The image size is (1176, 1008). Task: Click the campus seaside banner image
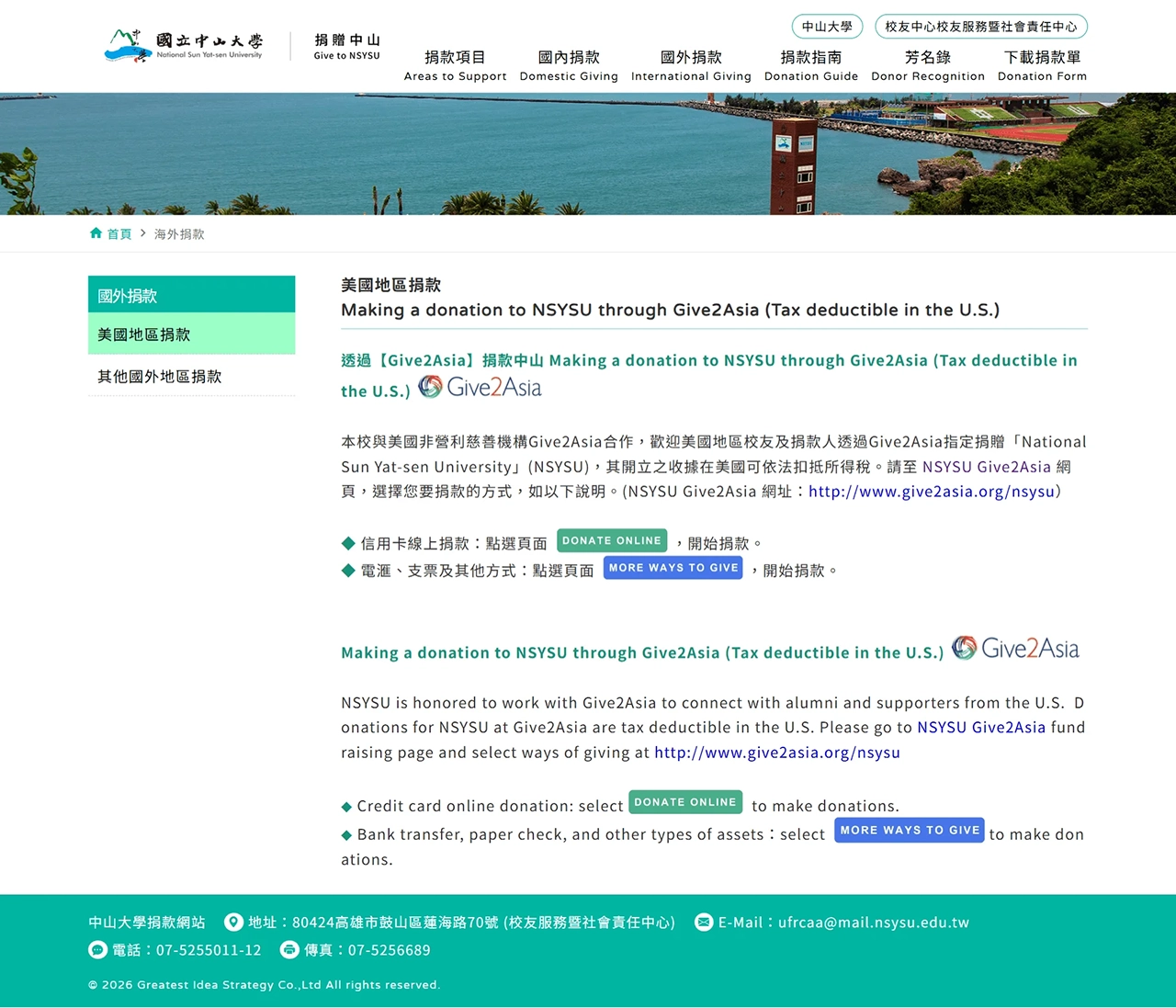point(588,153)
